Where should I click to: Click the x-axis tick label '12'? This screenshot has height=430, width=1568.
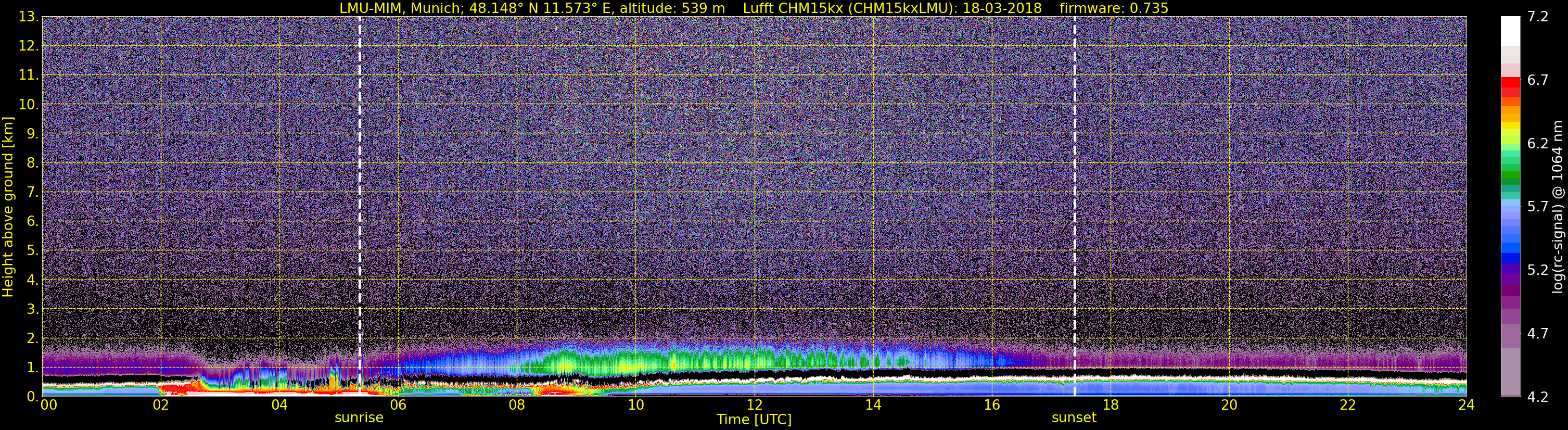point(754,405)
